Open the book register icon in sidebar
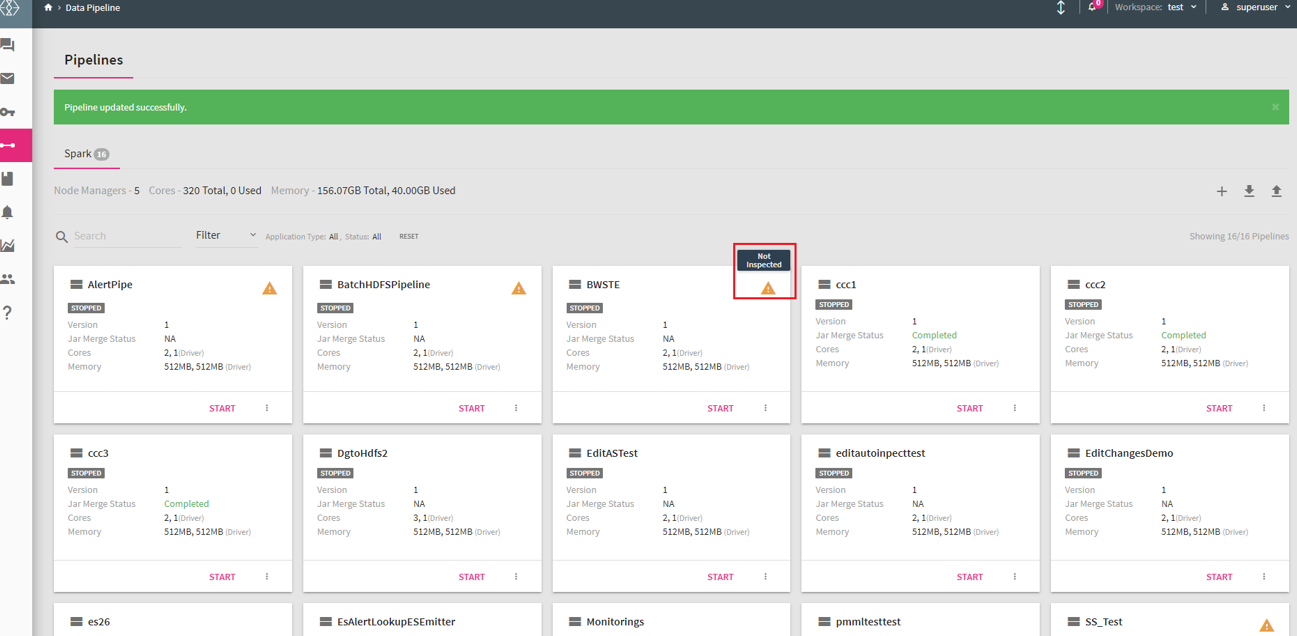 click(x=8, y=179)
